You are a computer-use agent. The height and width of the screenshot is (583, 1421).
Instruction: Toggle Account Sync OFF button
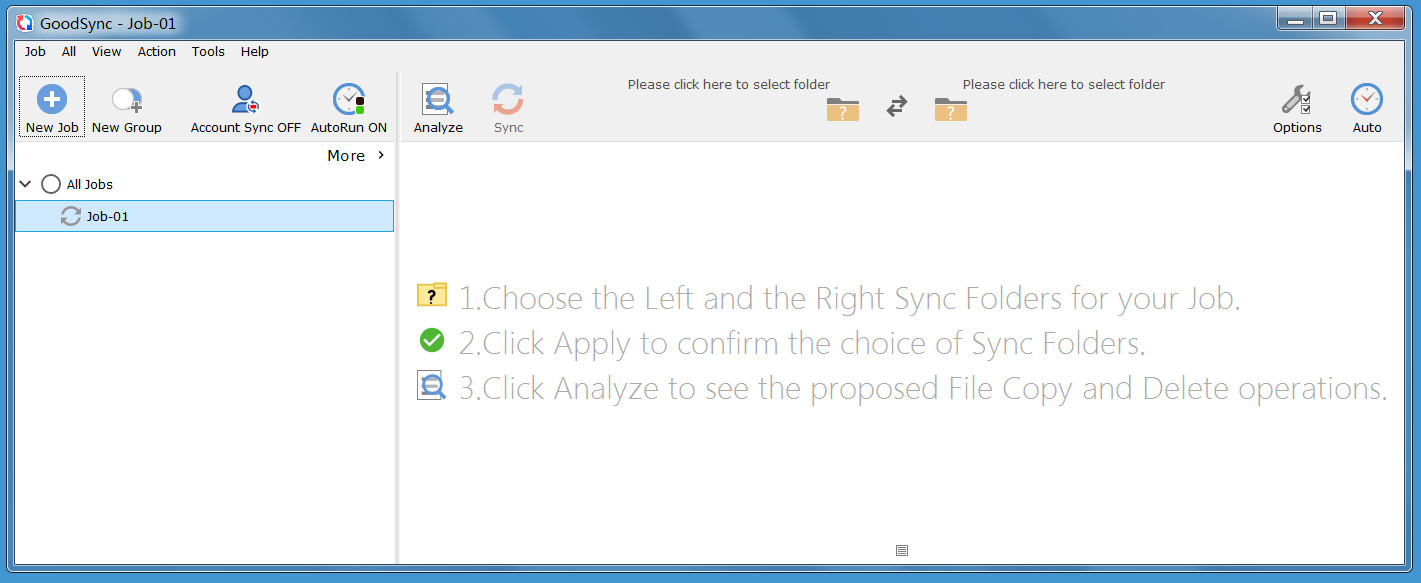(x=245, y=100)
